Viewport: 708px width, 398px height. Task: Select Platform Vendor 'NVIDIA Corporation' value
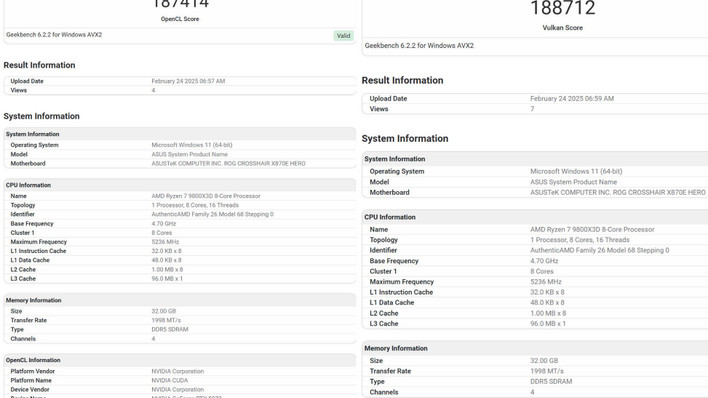click(x=178, y=371)
